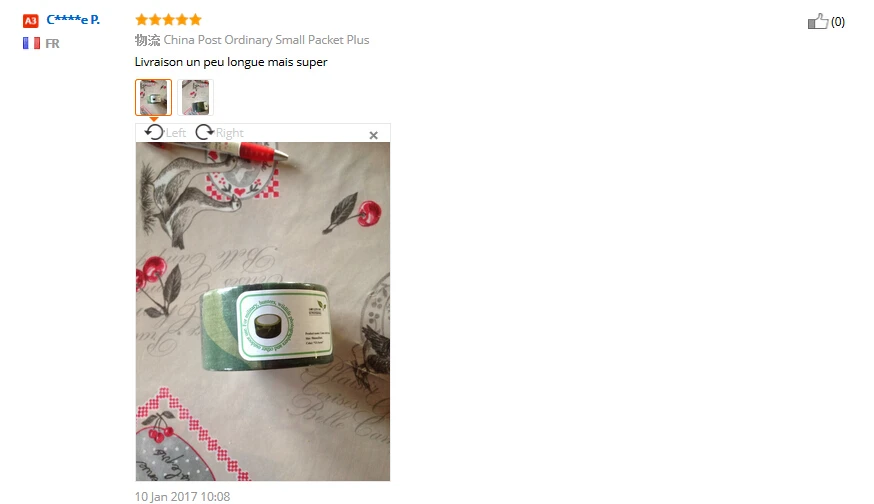874x504 pixels.
Task: Click the review text 'Livraison un peu longue'
Action: tap(200, 62)
